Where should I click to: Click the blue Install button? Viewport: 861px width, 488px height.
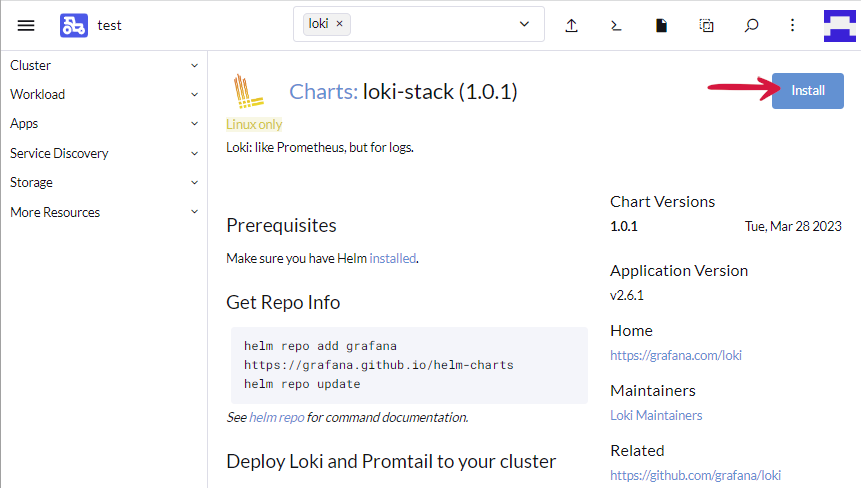pos(807,90)
